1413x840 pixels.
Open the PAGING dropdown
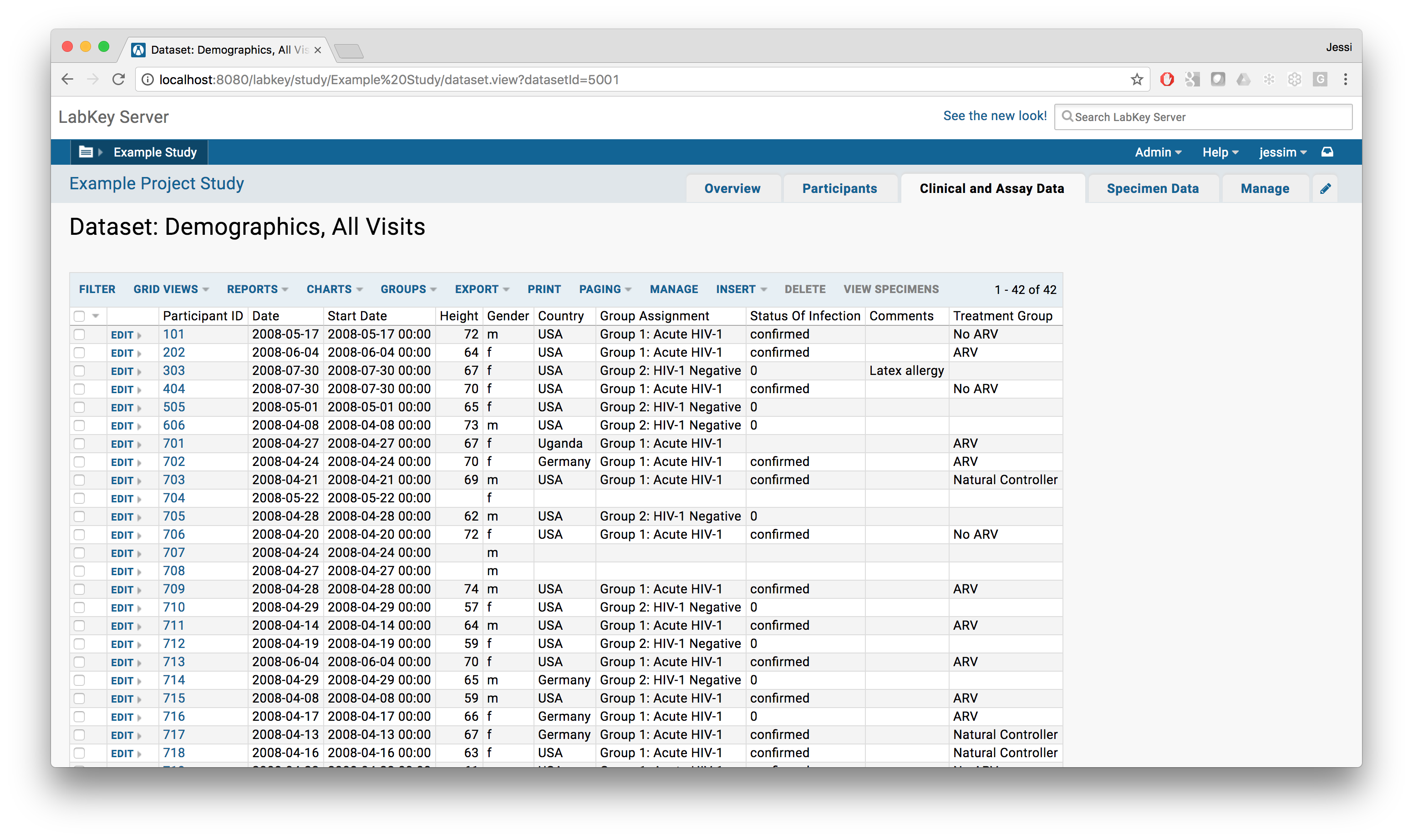[x=605, y=289]
